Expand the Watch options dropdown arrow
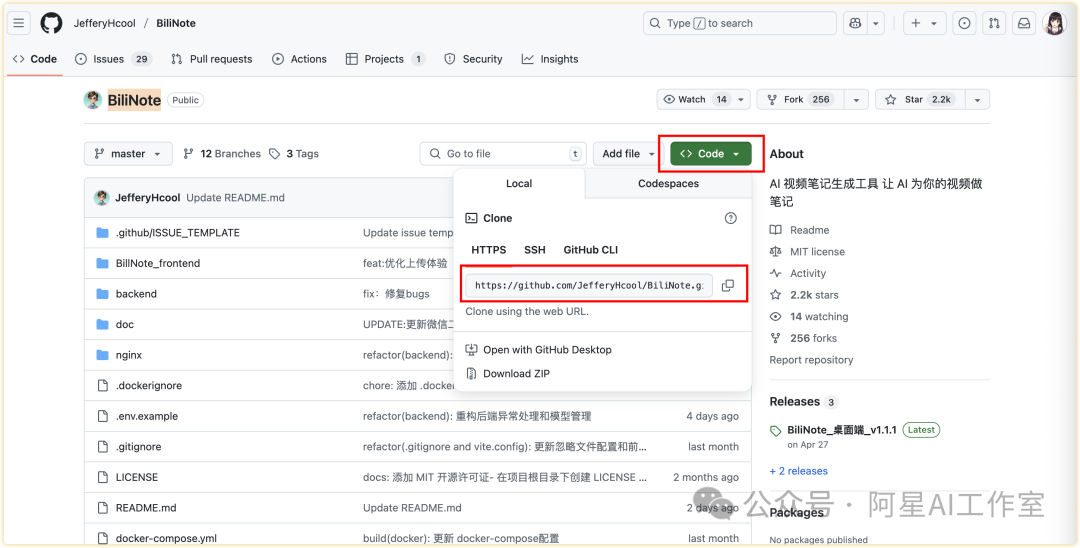Screen dimensions: 1080x548 point(741,100)
